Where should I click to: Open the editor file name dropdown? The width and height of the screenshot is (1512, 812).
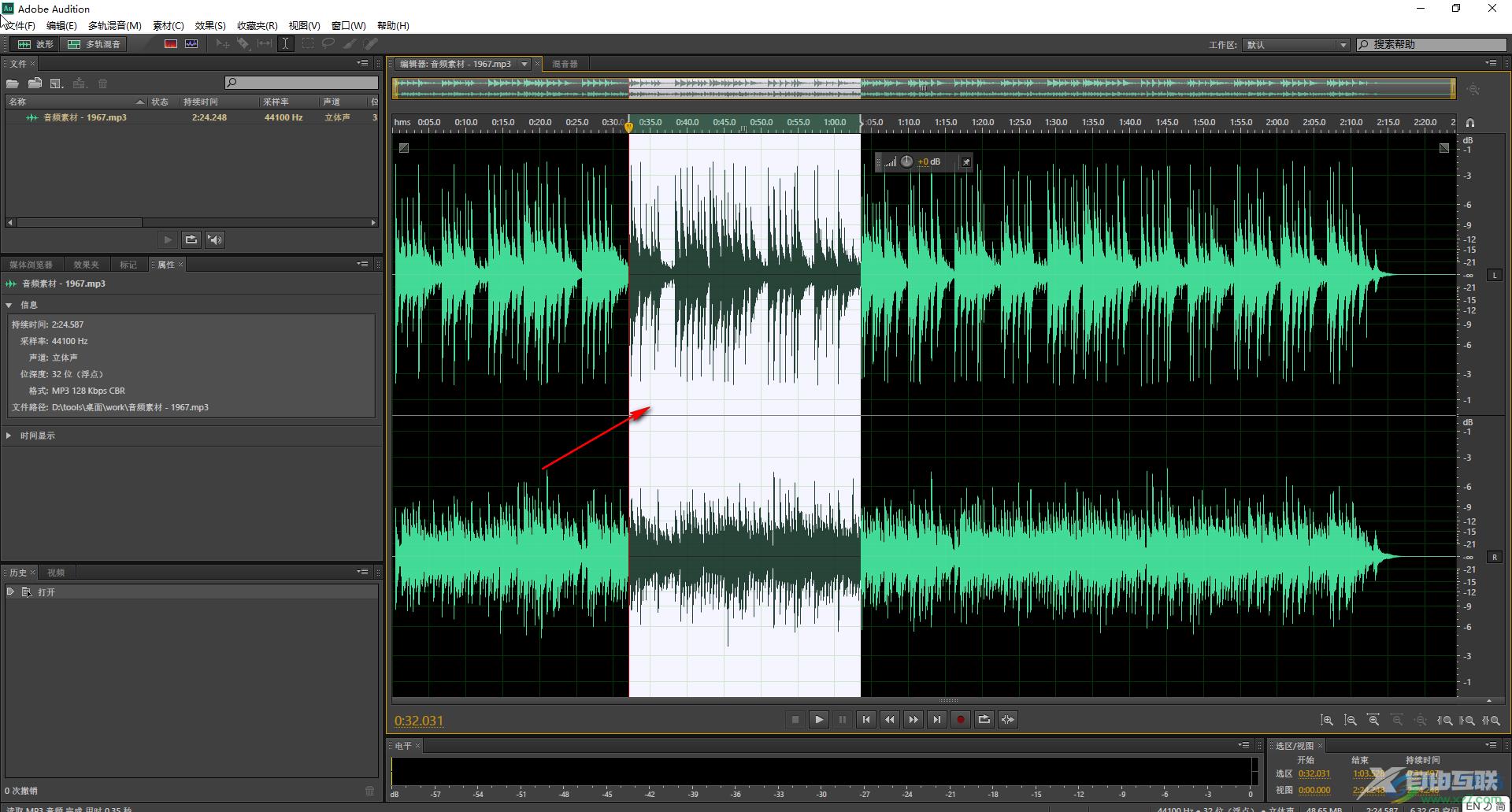tap(524, 64)
